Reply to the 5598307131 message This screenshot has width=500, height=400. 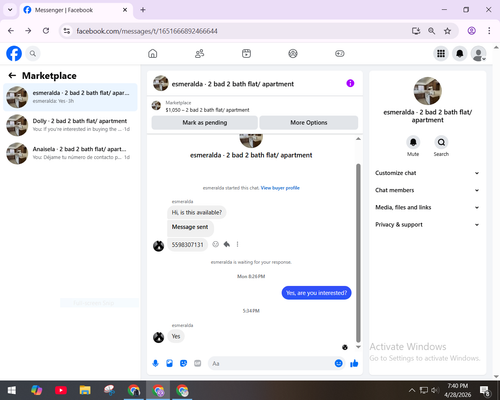227,244
